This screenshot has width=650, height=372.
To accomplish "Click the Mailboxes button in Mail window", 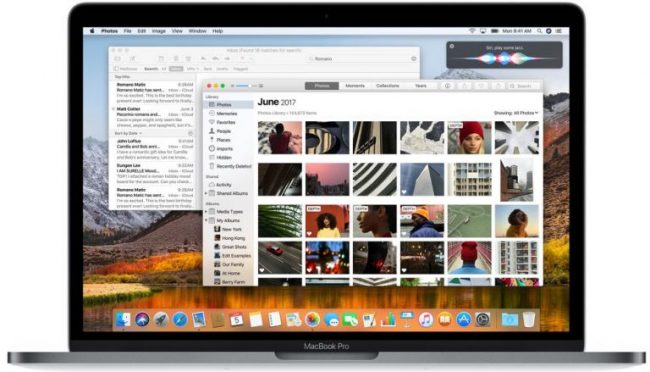I will 126,68.
